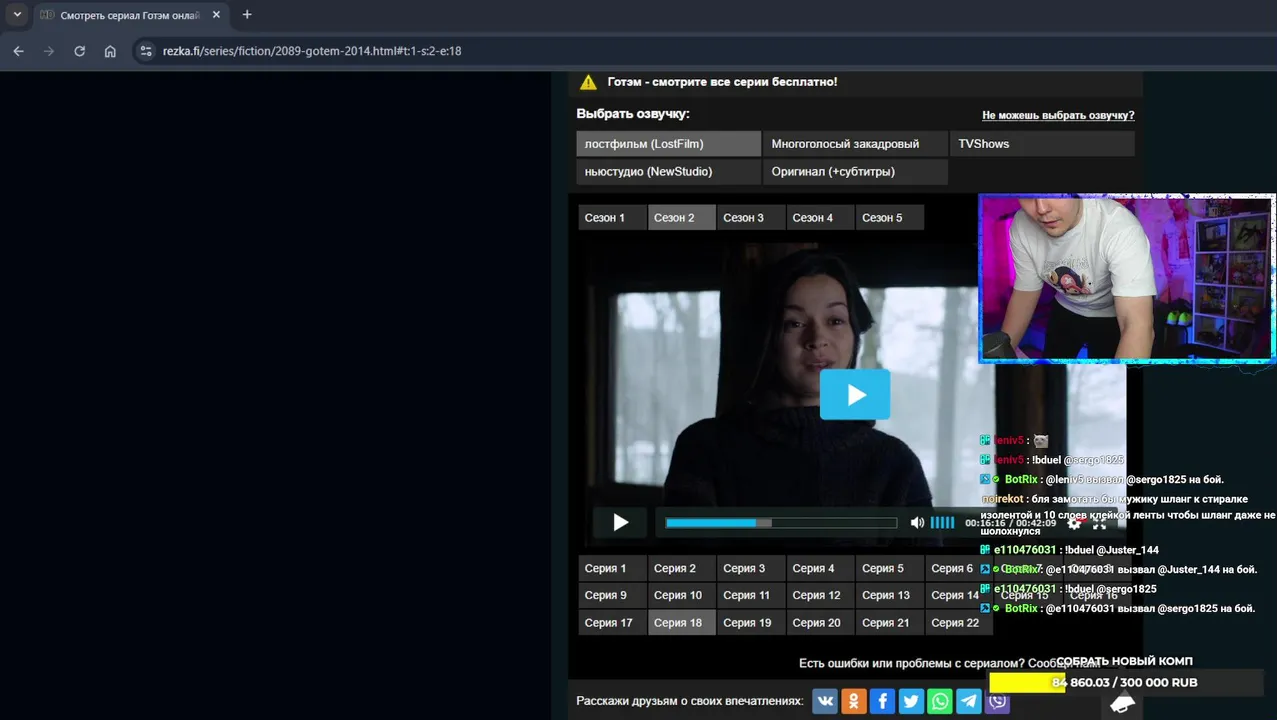Screen dimensions: 1277x720
Task: Click the yellow warning icon next to Готэм notice
Action: [x=588, y=82]
